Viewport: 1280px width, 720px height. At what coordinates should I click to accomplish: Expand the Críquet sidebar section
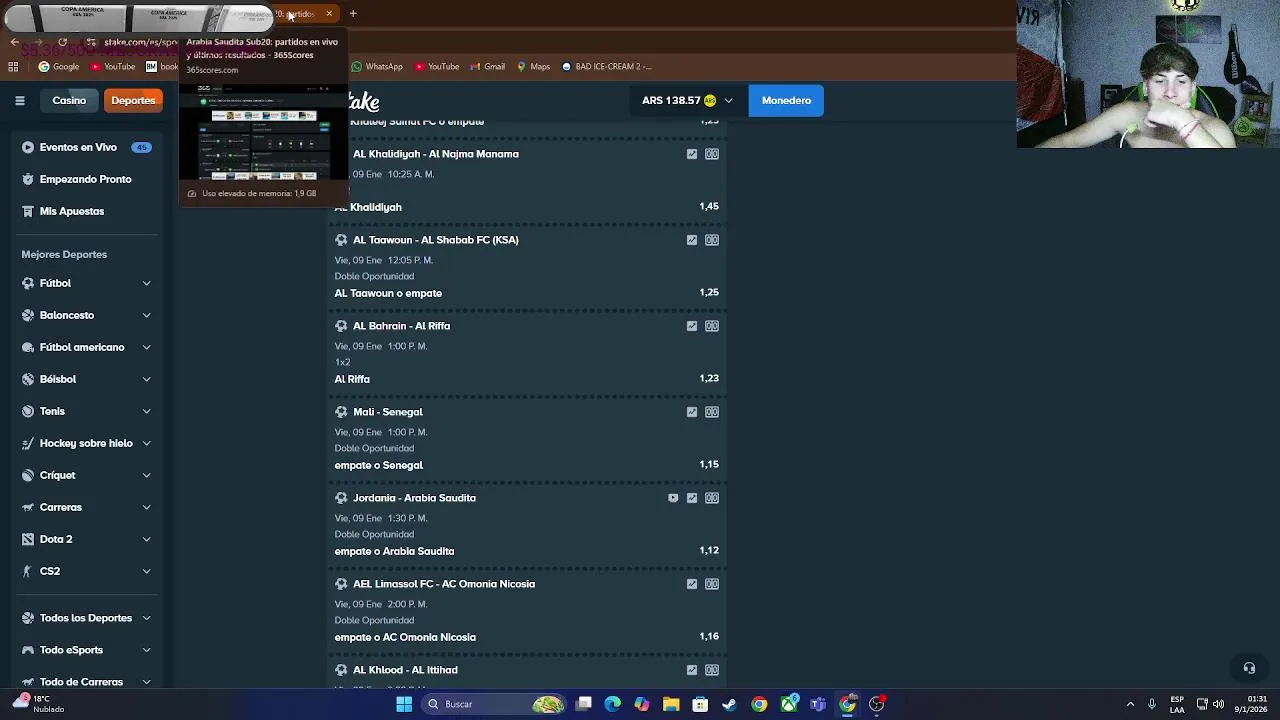[146, 475]
